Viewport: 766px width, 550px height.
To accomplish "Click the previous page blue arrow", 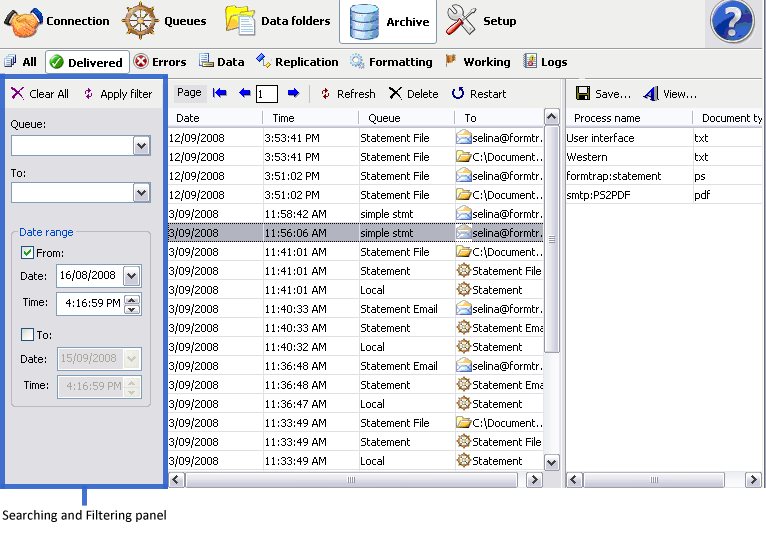I will pos(244,93).
